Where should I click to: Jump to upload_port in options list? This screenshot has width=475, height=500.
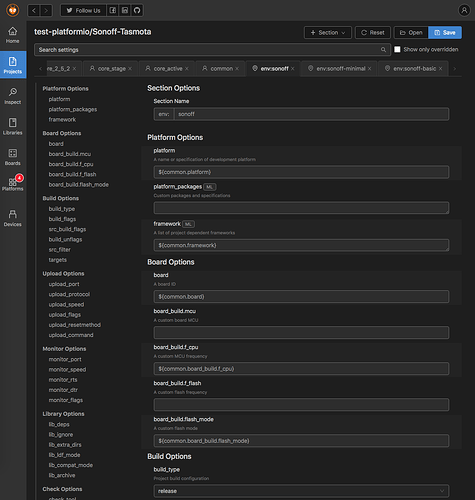click(64, 284)
